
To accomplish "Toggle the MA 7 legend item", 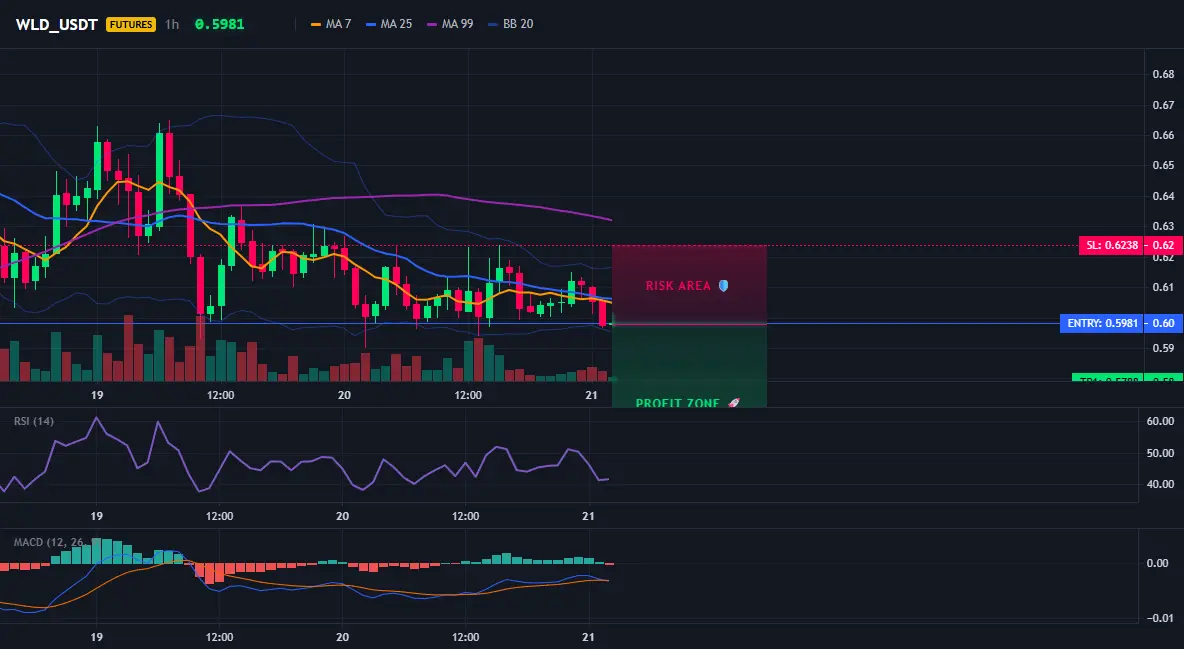I will tap(331, 24).
